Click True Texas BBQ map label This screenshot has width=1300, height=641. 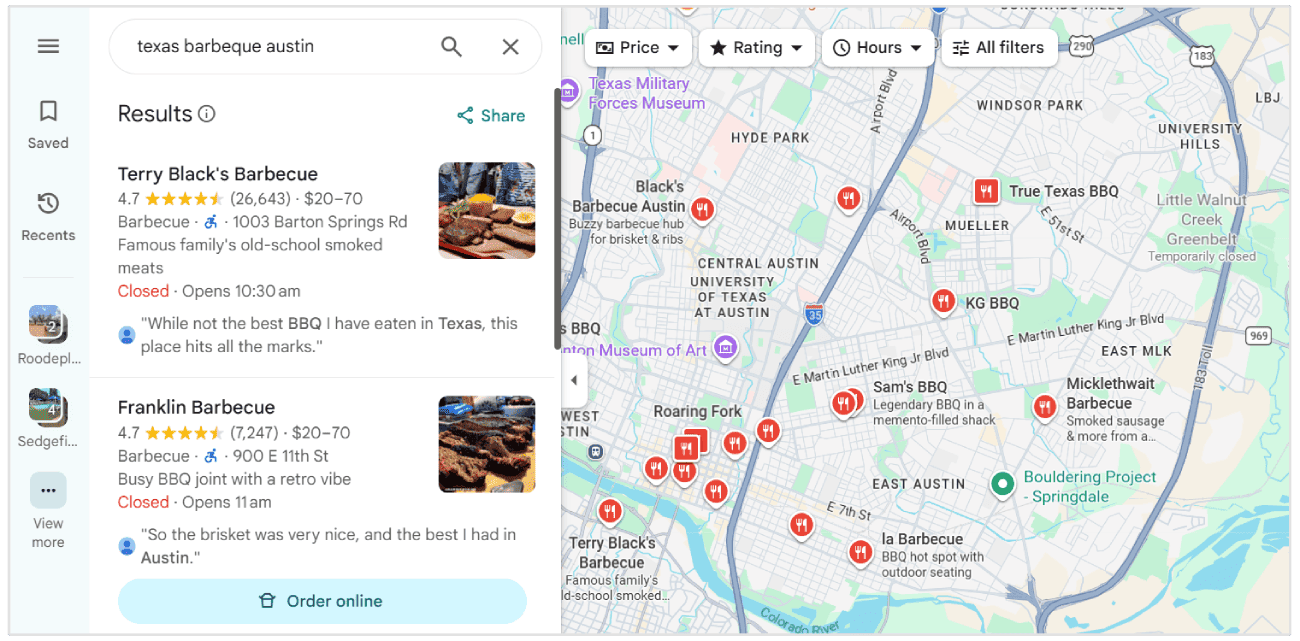tap(1064, 191)
